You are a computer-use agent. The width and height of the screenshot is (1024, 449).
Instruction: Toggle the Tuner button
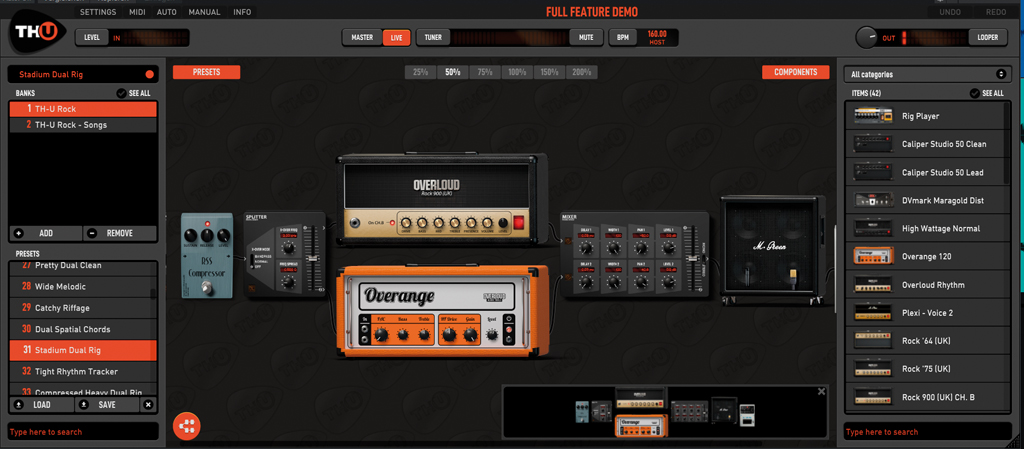(x=433, y=38)
